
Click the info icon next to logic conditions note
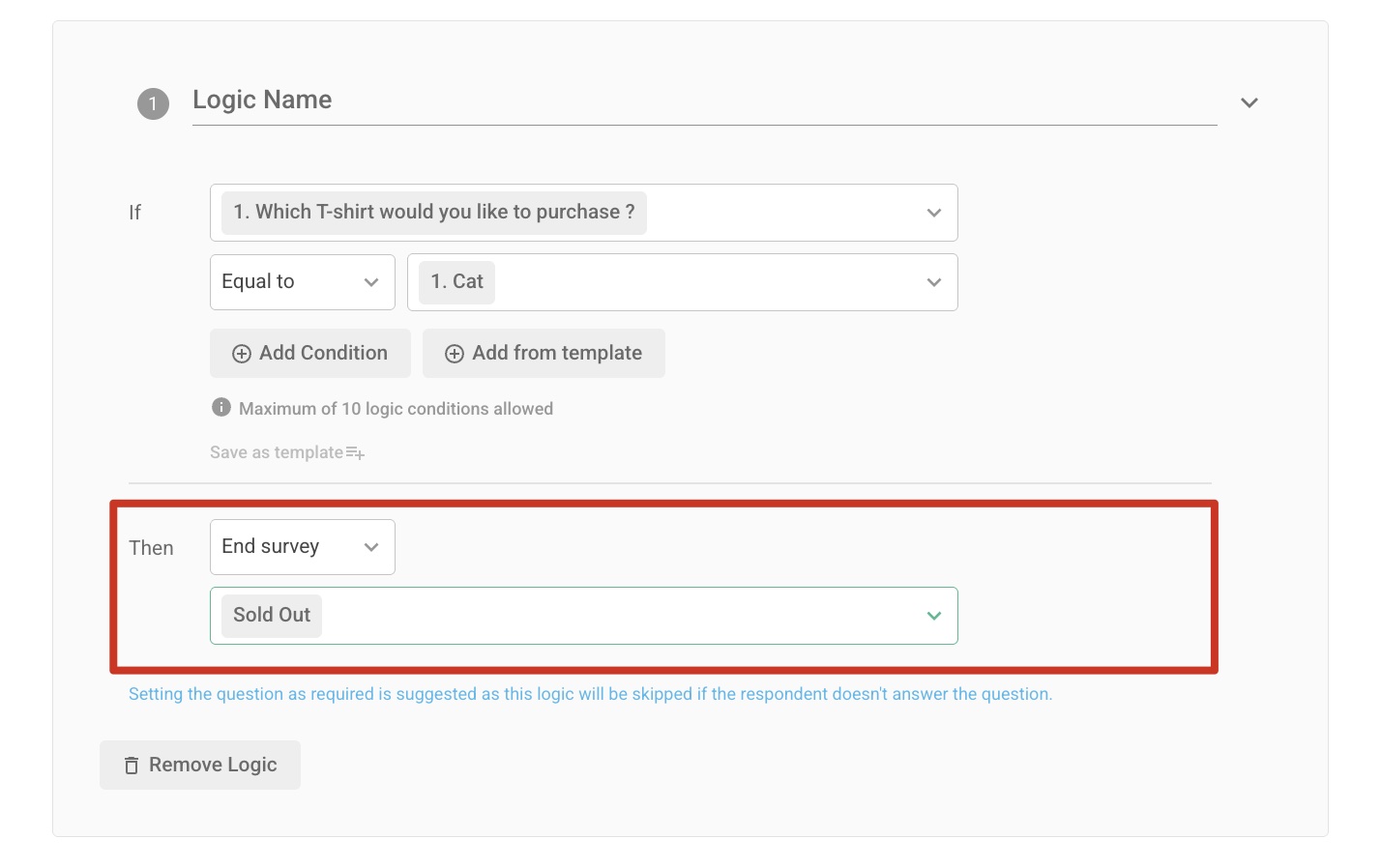(220, 407)
